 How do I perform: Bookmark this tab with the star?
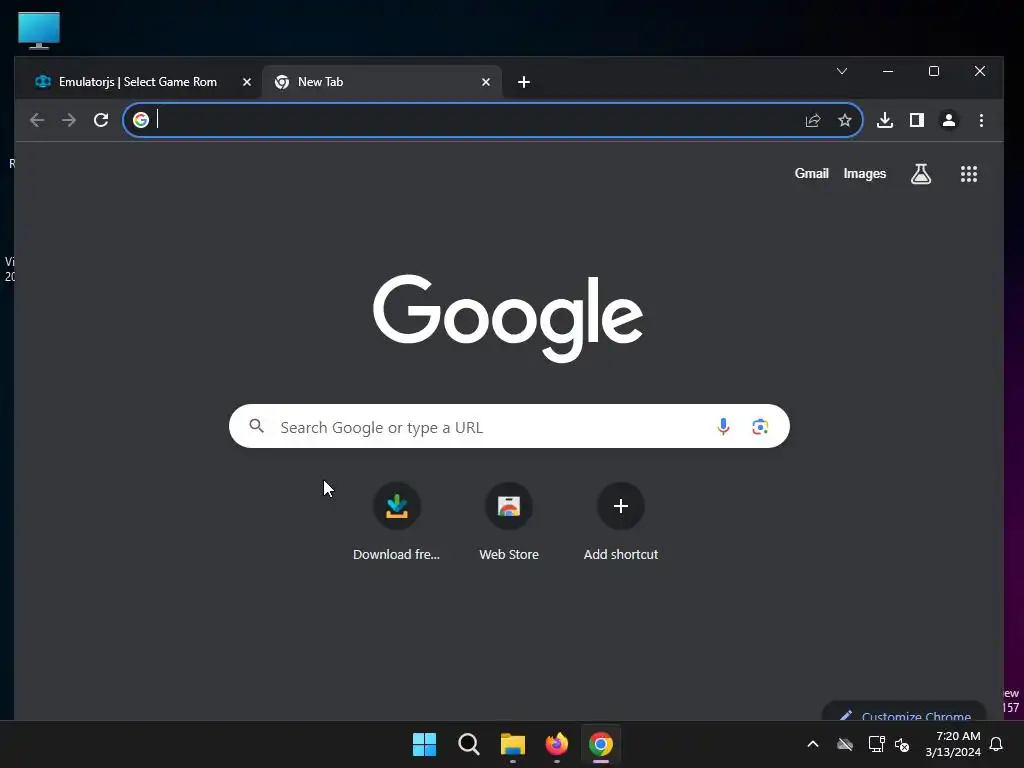pos(845,120)
